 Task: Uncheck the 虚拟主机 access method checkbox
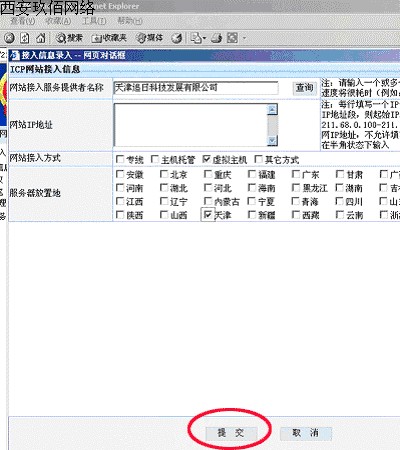click(x=207, y=159)
